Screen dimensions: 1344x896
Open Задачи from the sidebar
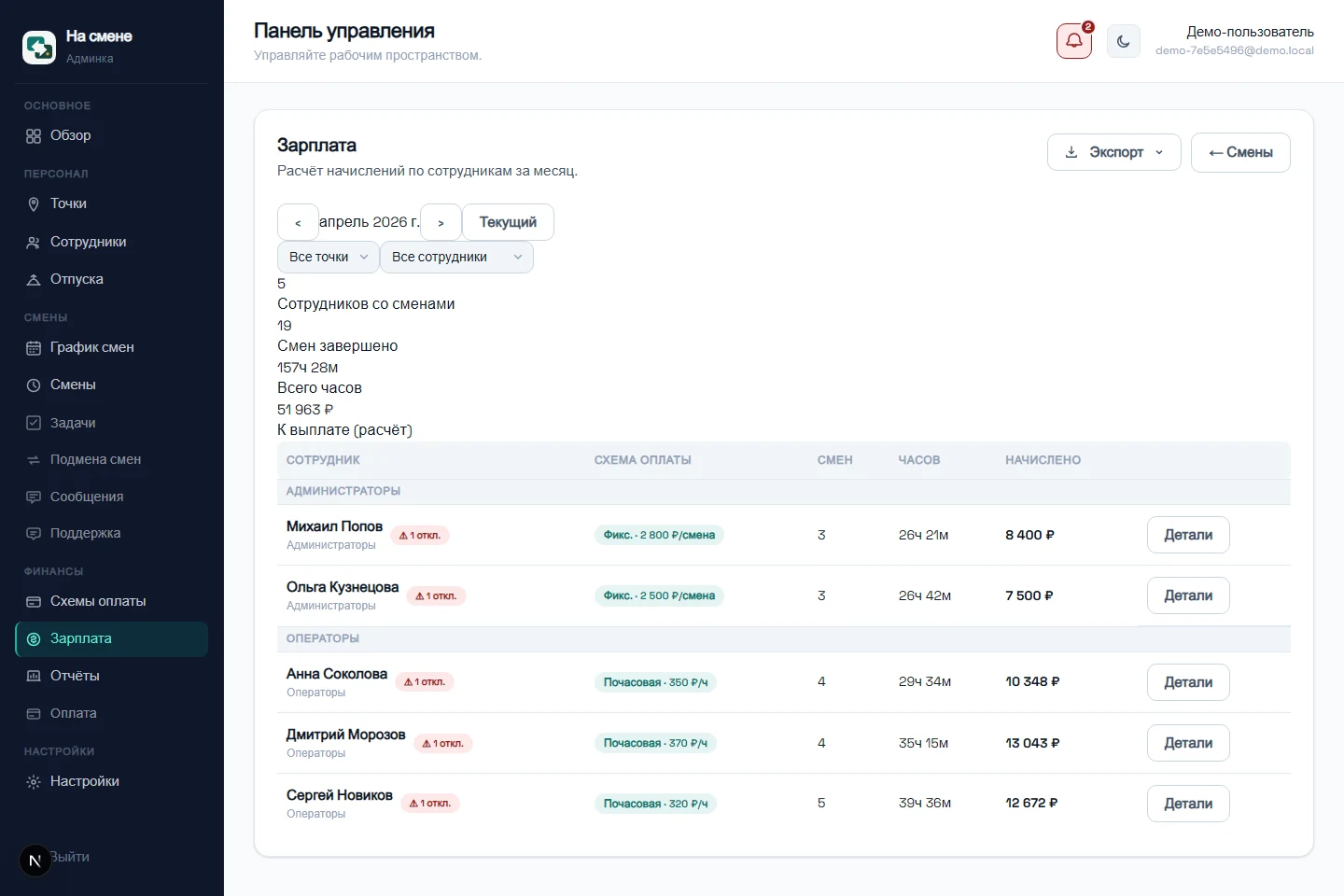(x=112, y=423)
